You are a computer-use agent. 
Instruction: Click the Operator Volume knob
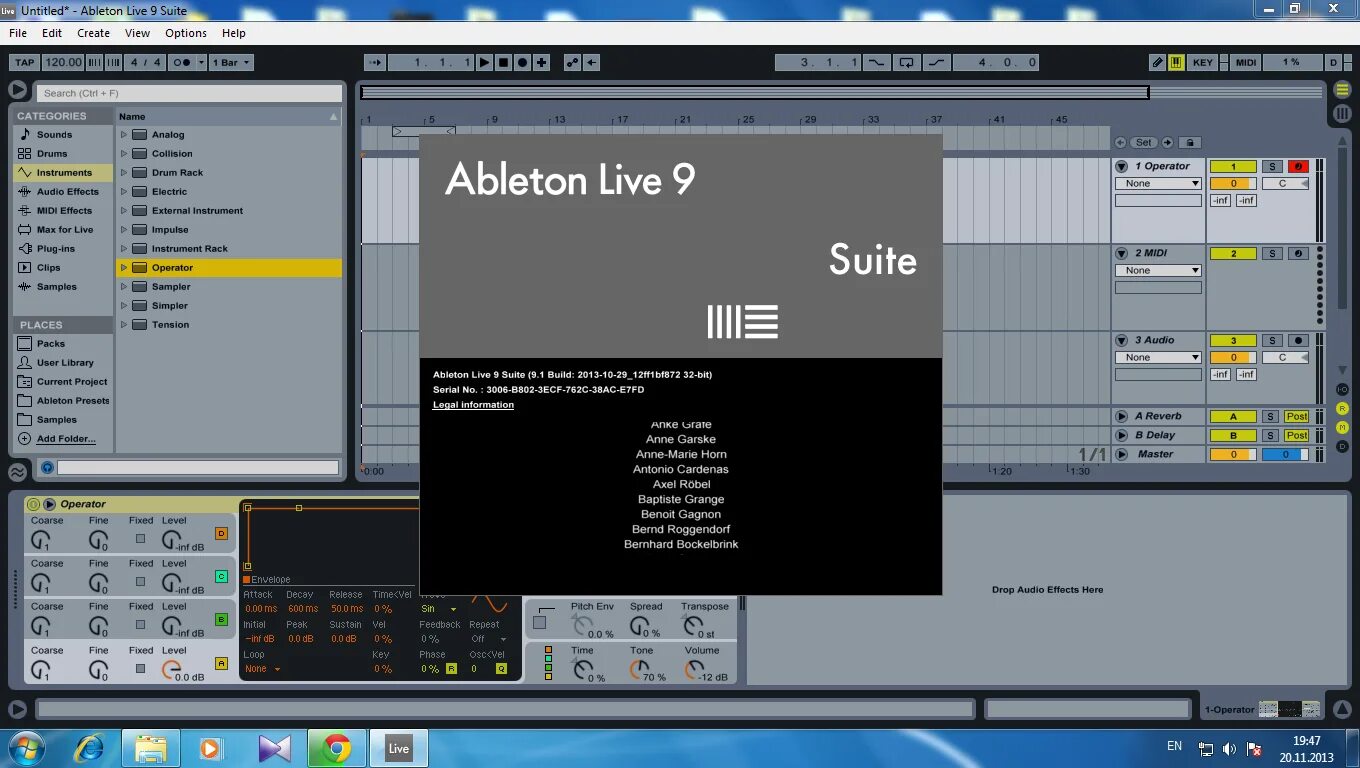694,670
